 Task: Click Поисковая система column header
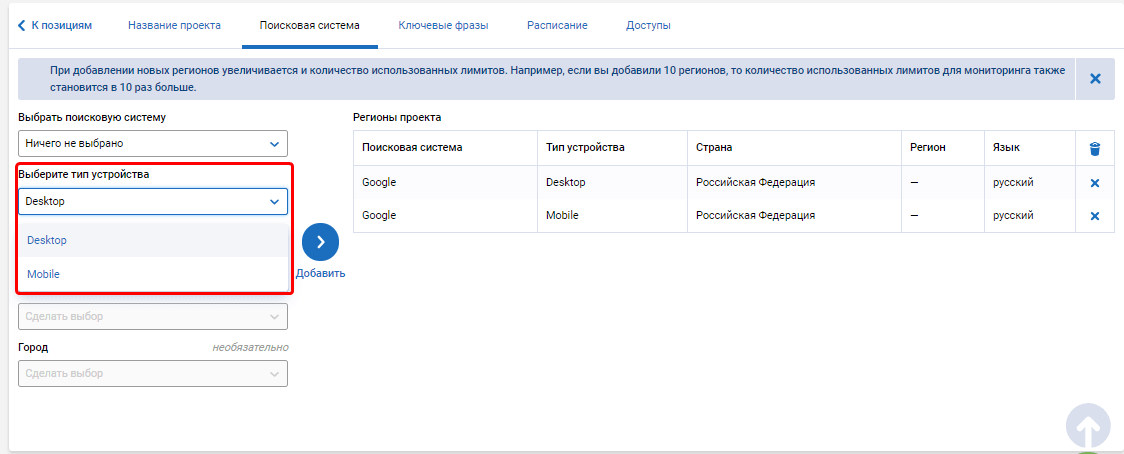(412, 147)
